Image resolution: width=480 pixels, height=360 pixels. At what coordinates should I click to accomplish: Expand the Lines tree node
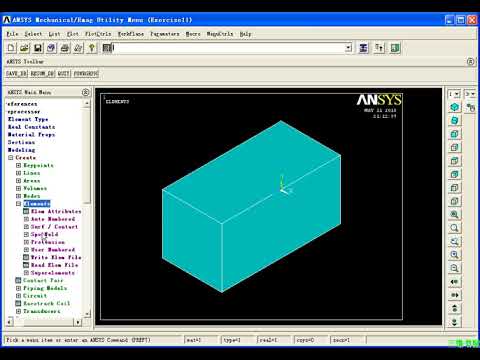(19, 173)
